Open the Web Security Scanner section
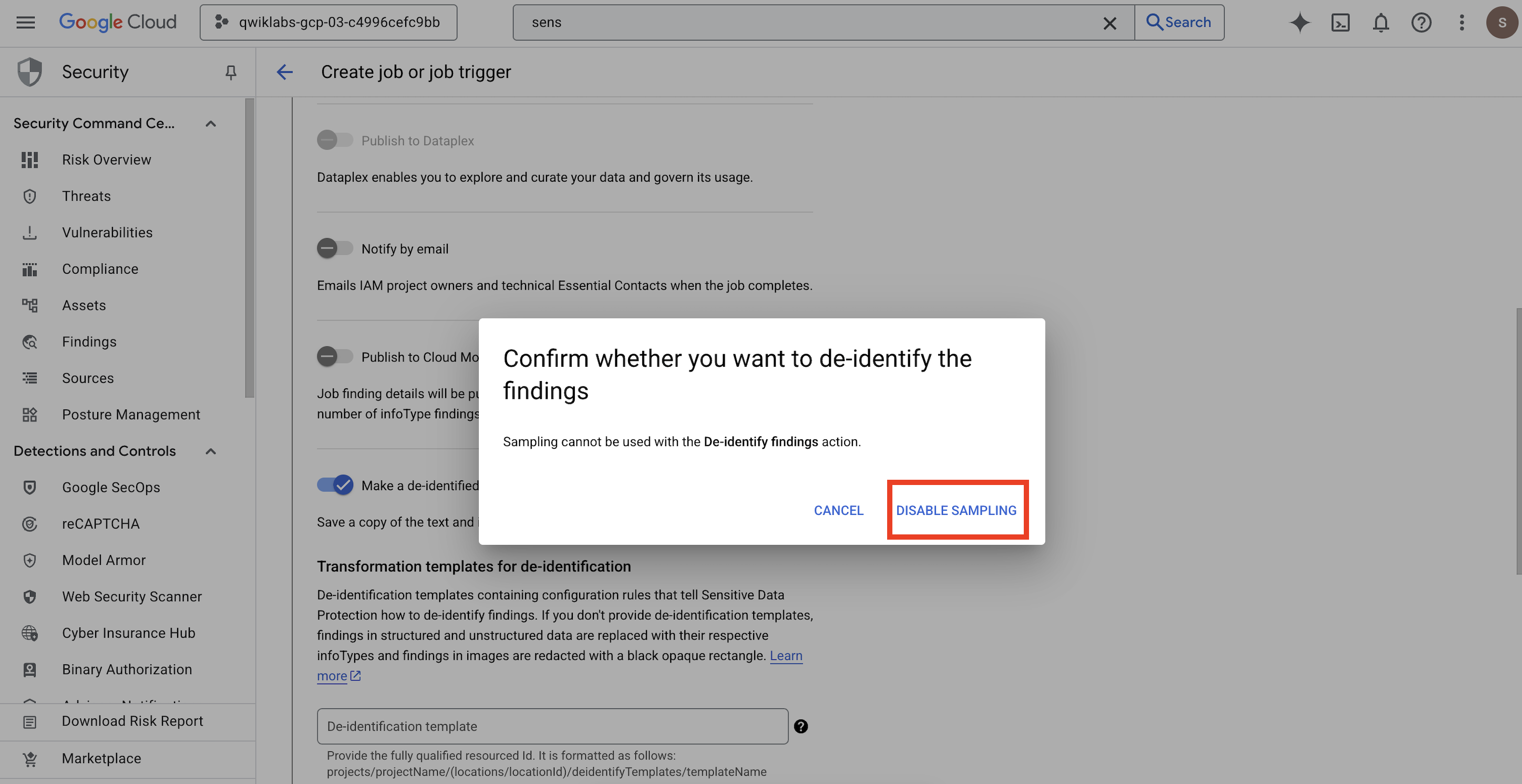 click(131, 596)
